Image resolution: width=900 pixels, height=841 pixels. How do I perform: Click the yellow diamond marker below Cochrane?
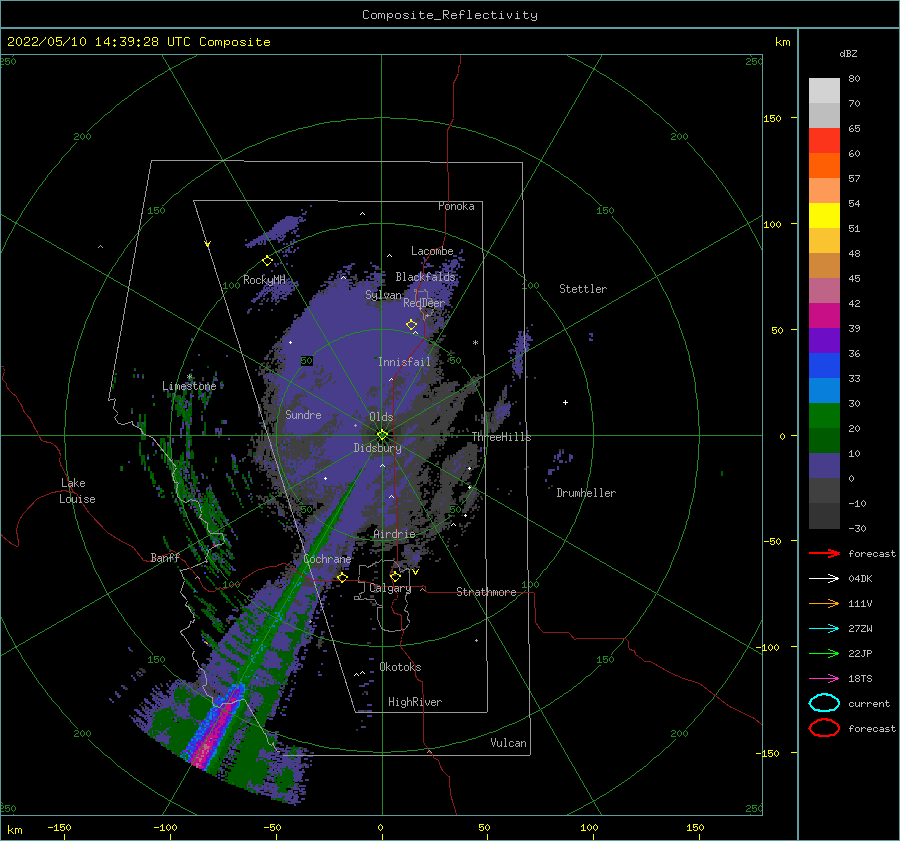(342, 578)
